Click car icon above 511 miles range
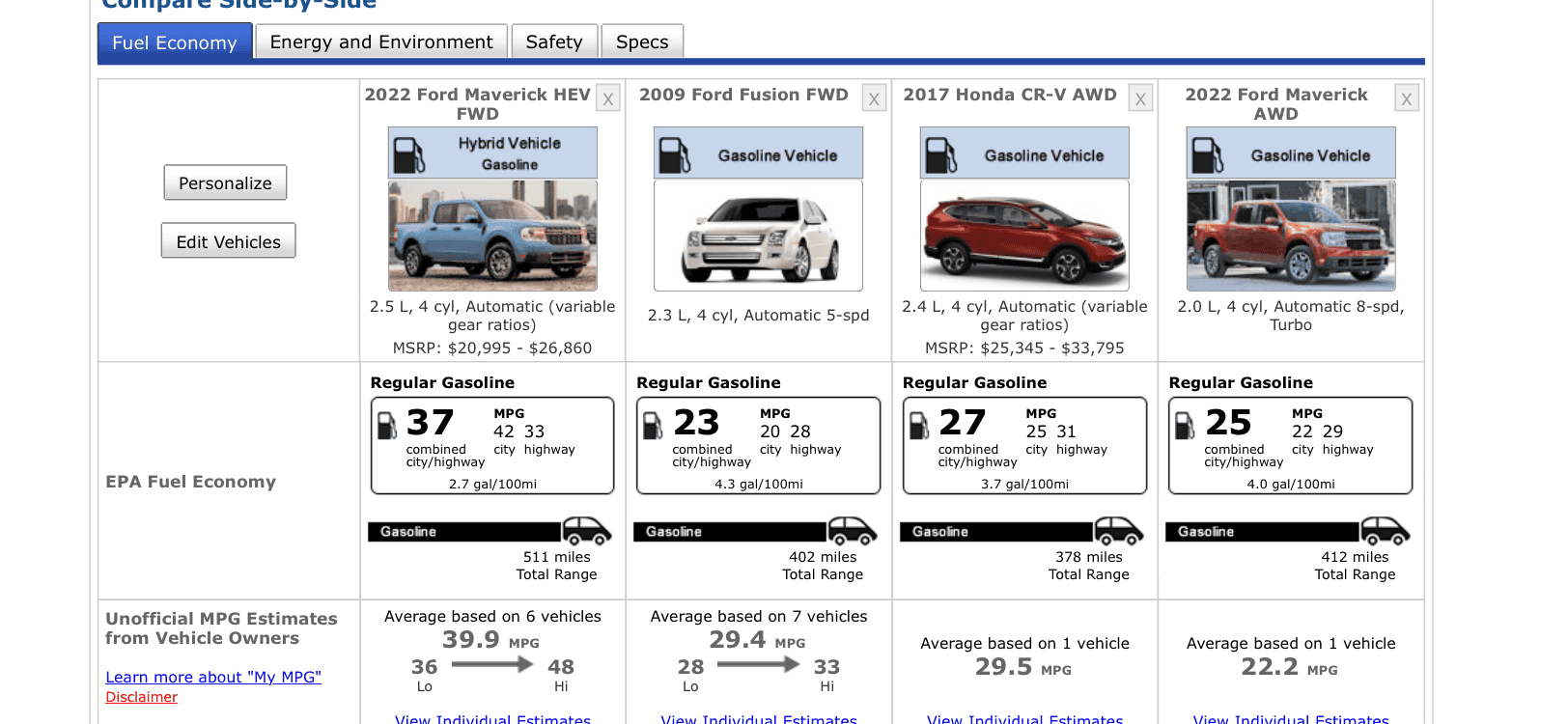The width and height of the screenshot is (1568, 724). [587, 531]
